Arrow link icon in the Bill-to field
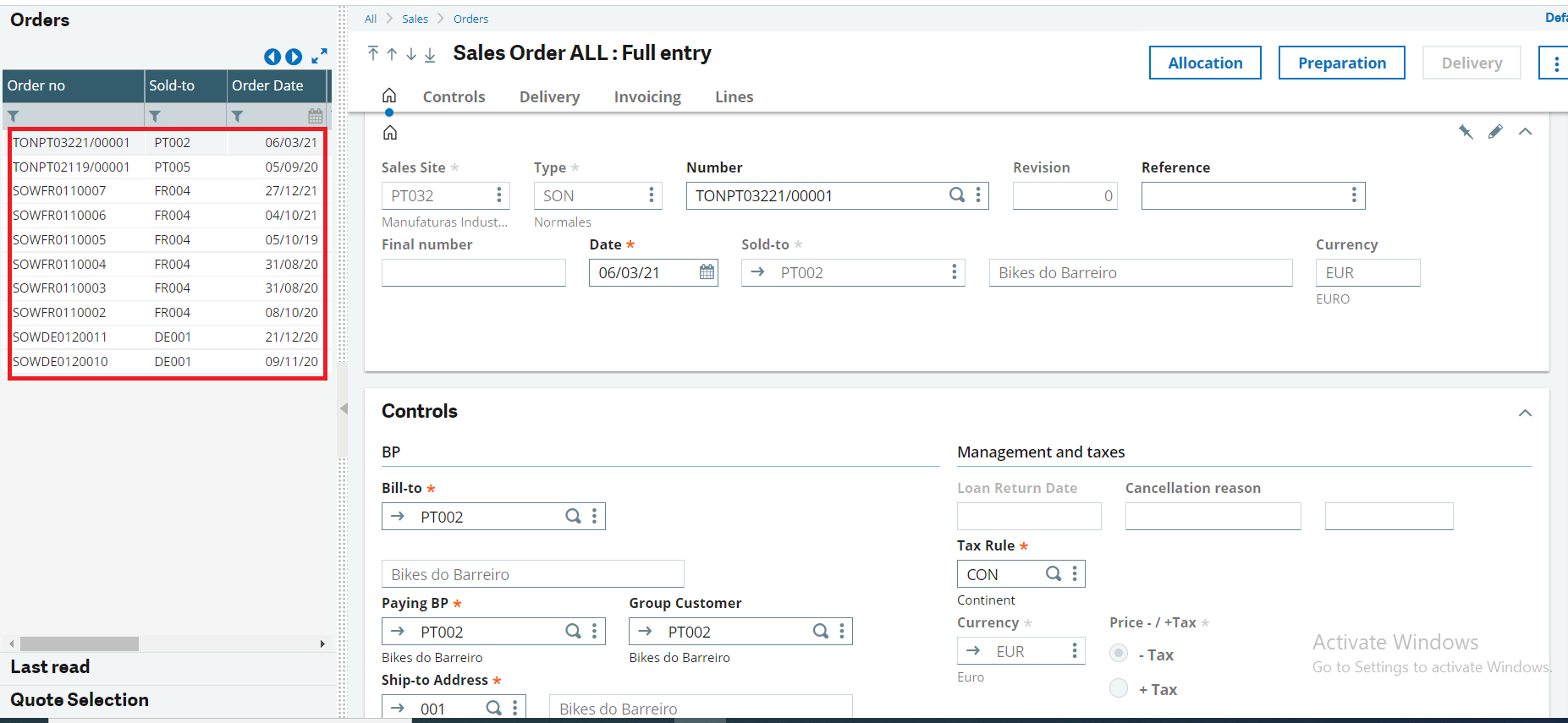 398,516
